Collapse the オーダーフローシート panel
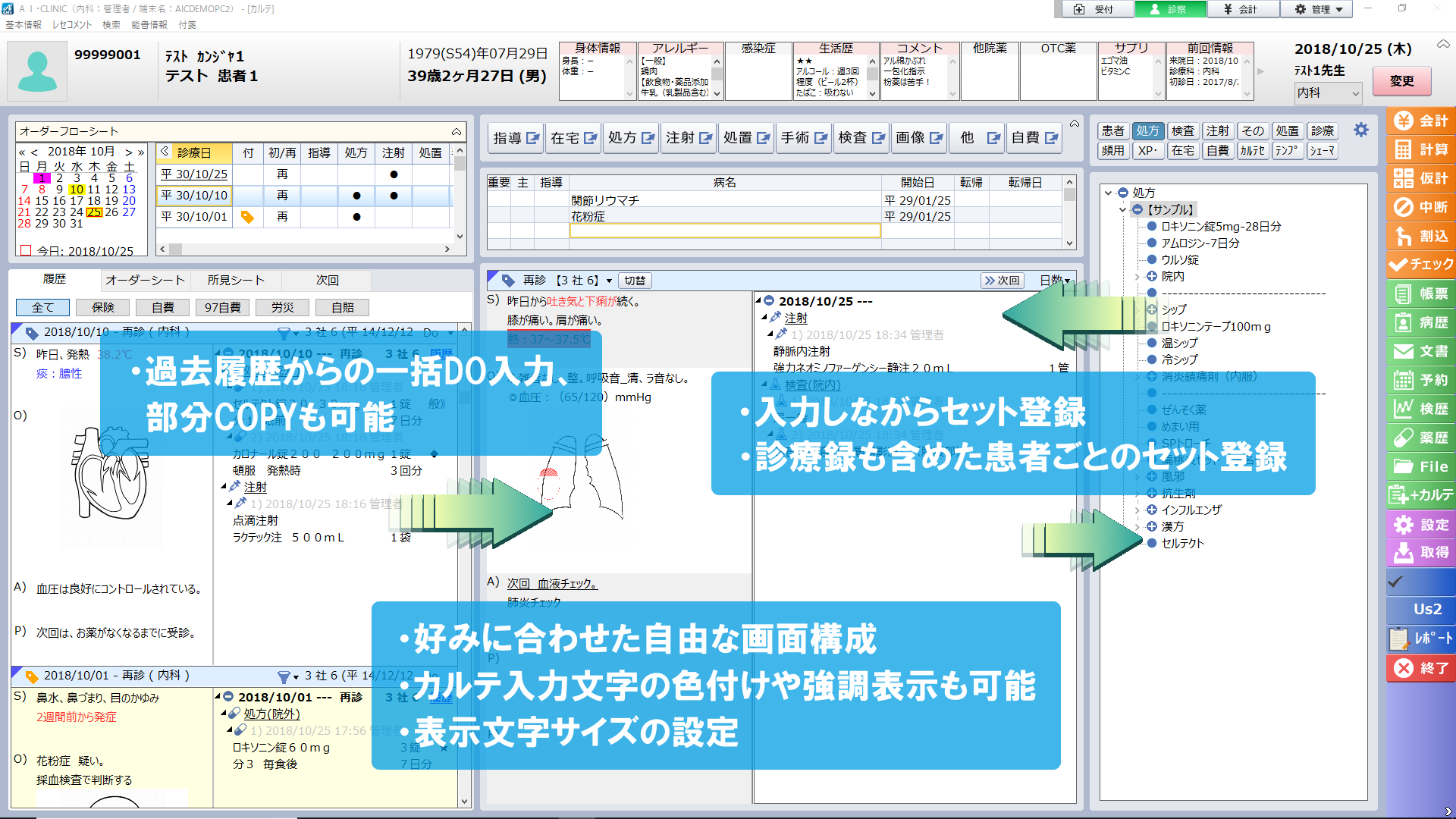 click(457, 131)
